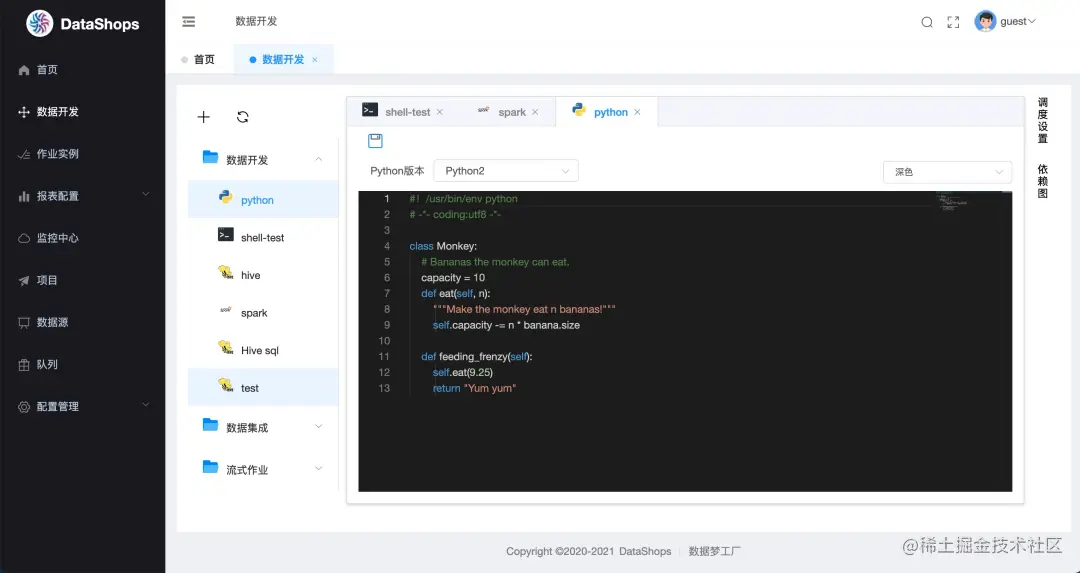Enter fullscreen mode icon
Viewport: 1080px width, 573px height.
click(953, 22)
